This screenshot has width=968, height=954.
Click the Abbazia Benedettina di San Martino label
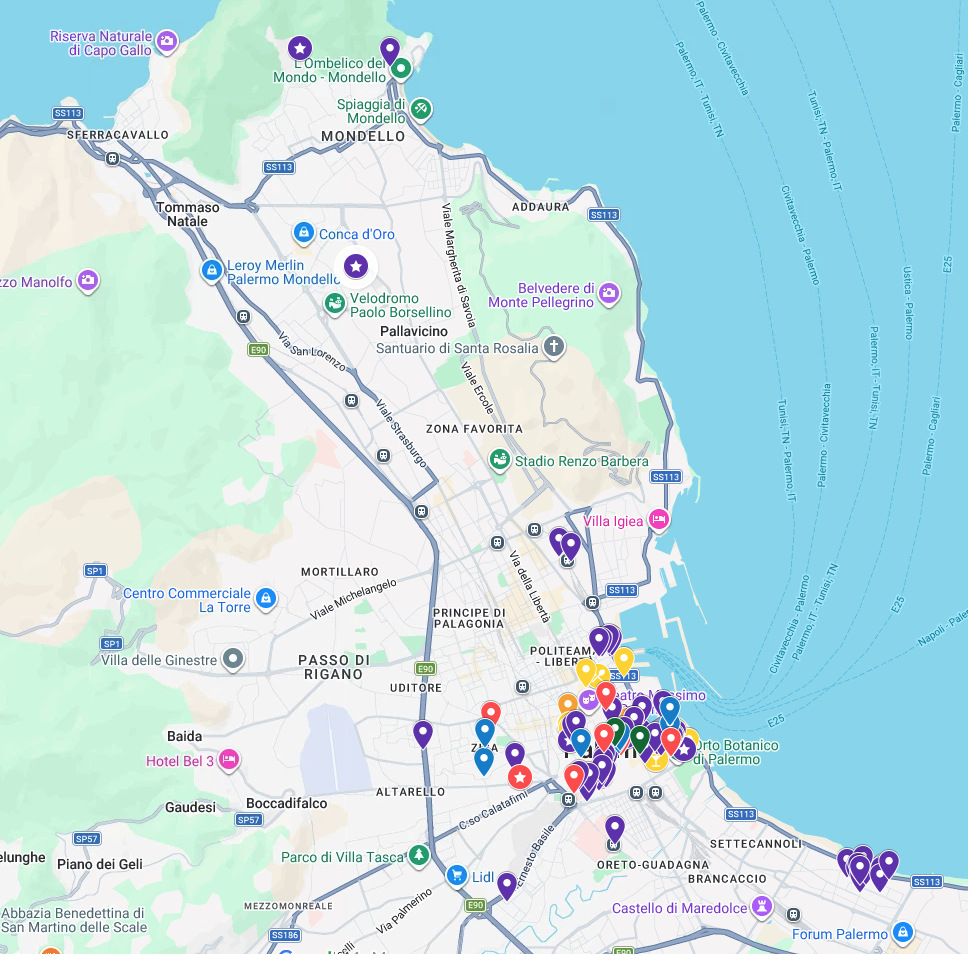click(x=73, y=920)
